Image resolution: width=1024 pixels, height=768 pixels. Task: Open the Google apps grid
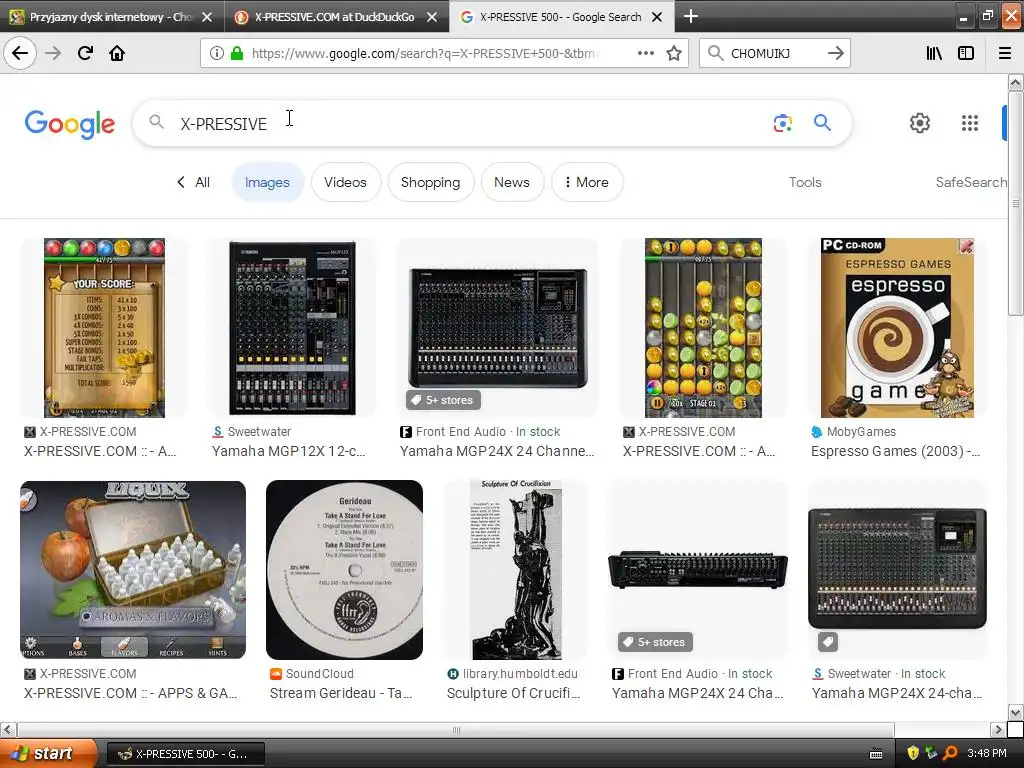970,123
